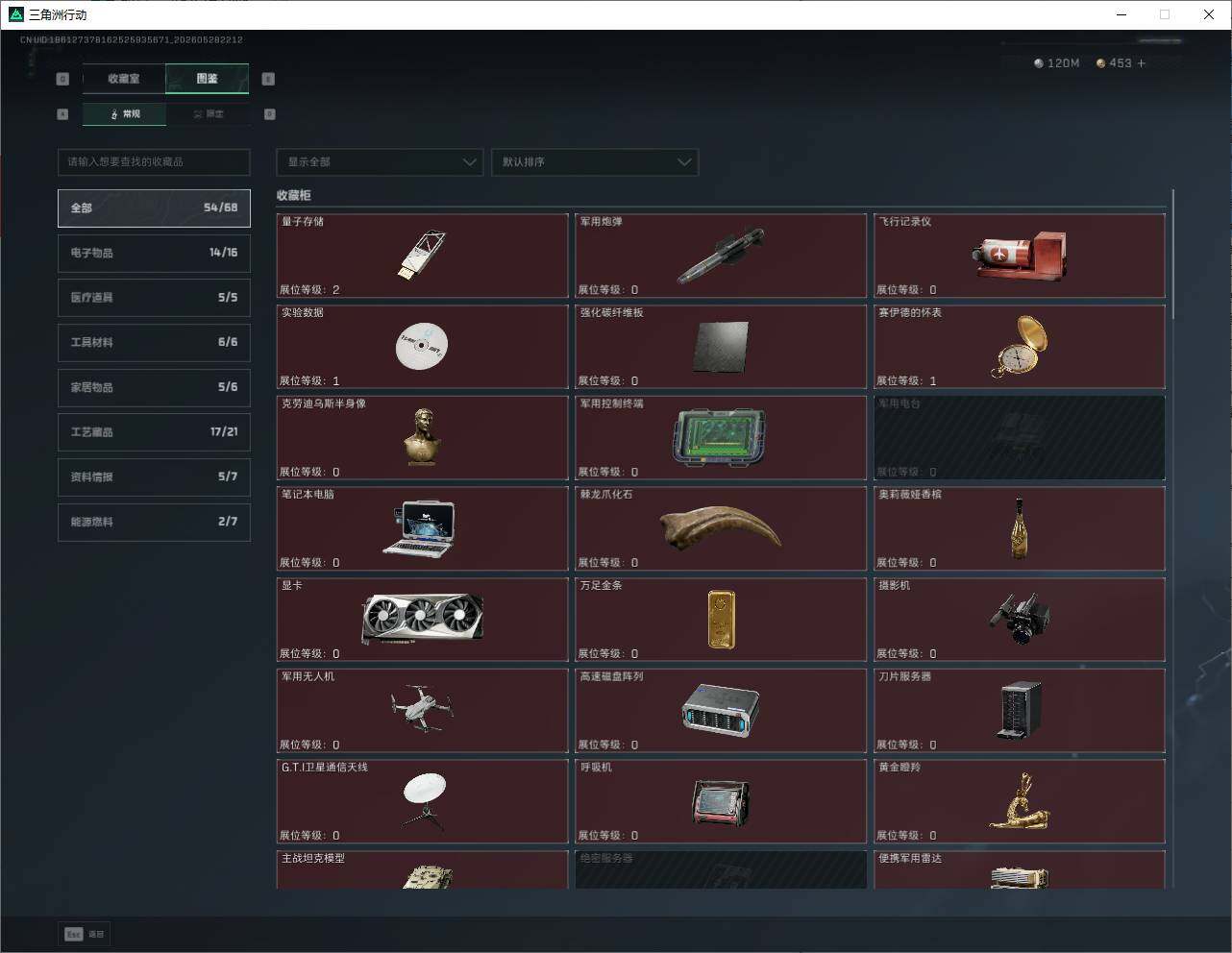The width and height of the screenshot is (1232, 953).
Task: Open the 主战坦克模型 tank model item
Action: (x=423, y=869)
